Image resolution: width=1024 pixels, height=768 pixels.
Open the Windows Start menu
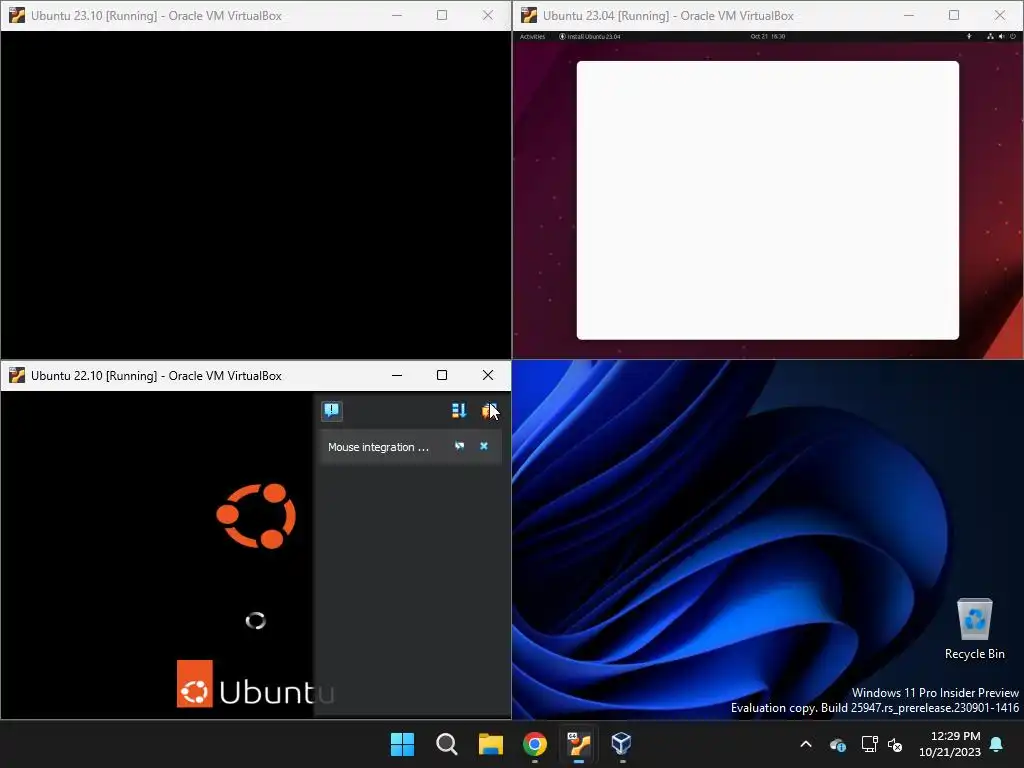click(x=402, y=744)
